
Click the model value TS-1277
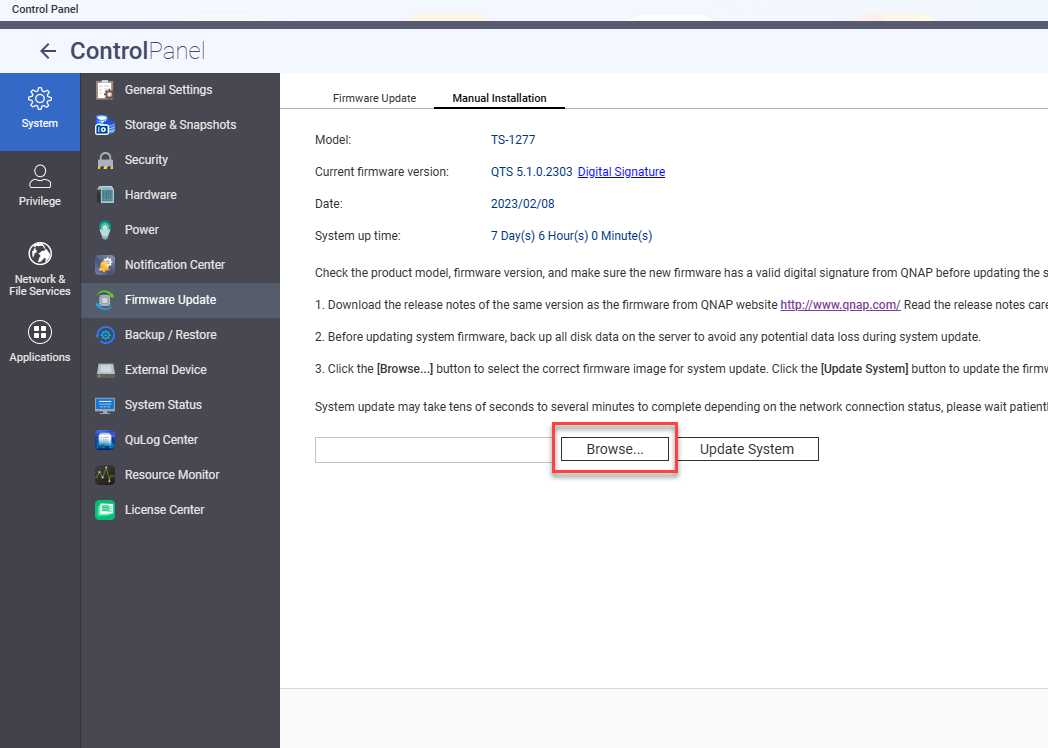pyautogui.click(x=513, y=140)
